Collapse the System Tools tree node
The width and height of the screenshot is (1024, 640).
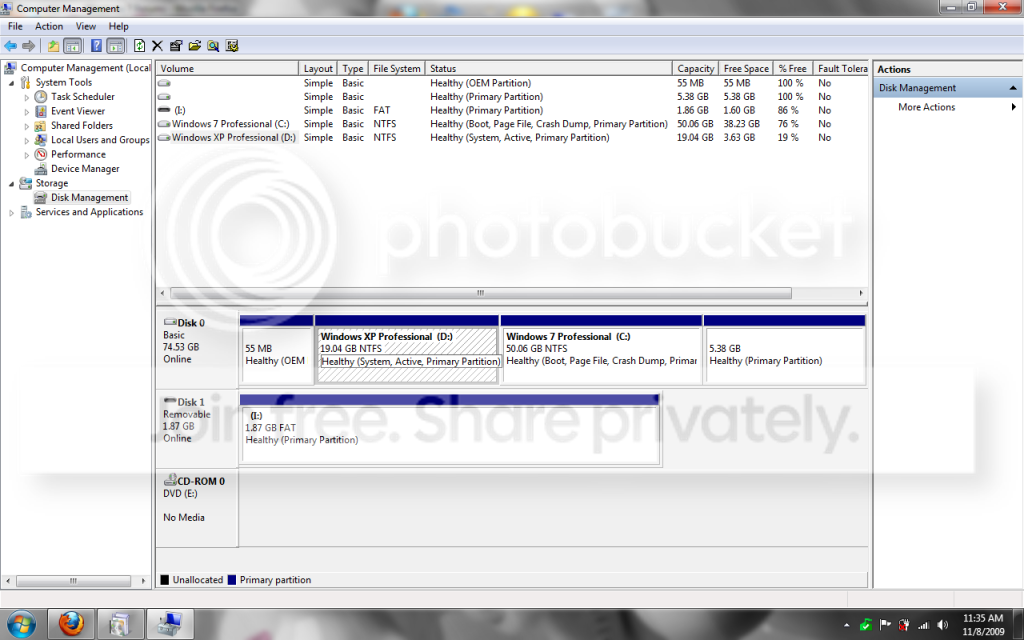[x=11, y=83]
